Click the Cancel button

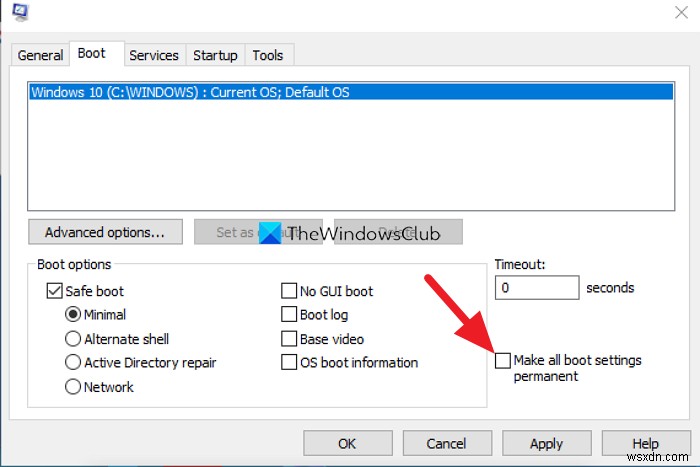click(447, 443)
